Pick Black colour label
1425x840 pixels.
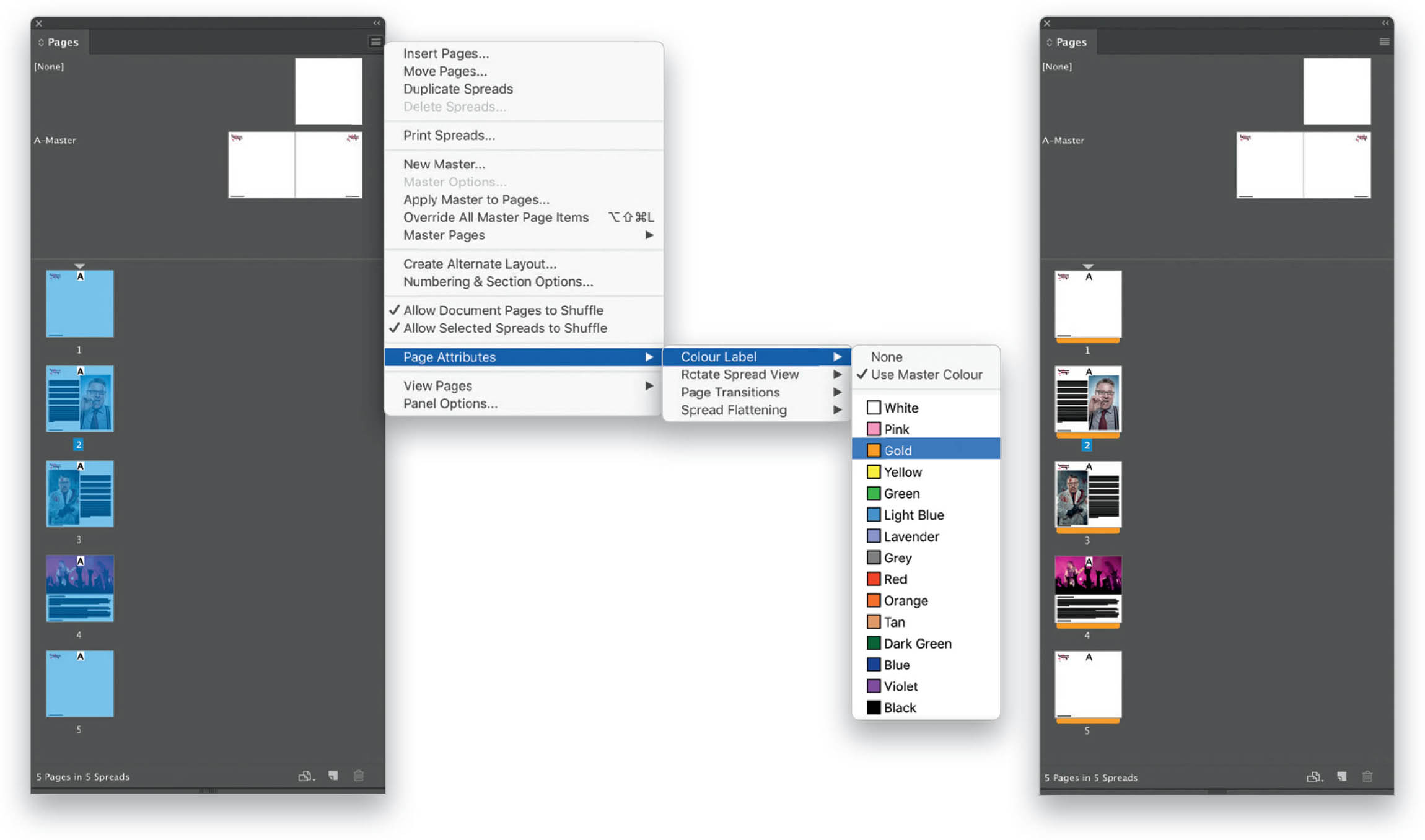coord(926,707)
